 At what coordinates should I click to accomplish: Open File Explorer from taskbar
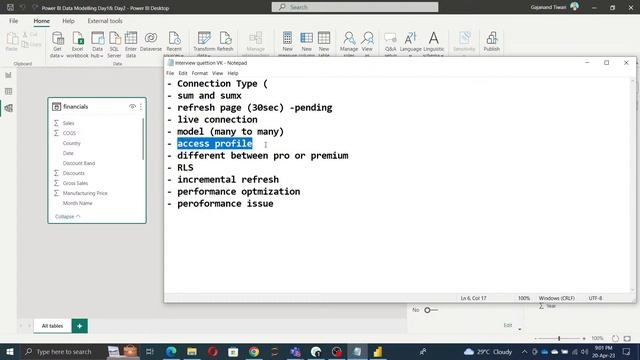[x=192, y=351]
